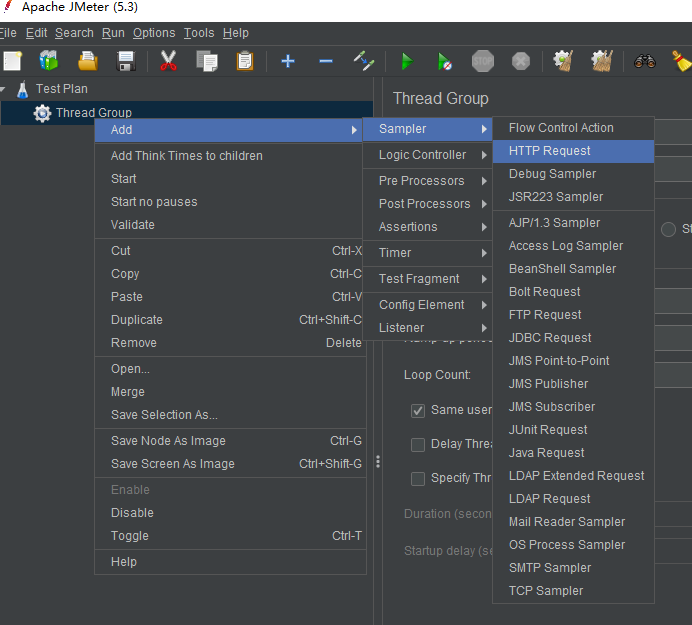Click the Shutdown toolbar icon
The image size is (692, 625).
tap(521, 61)
